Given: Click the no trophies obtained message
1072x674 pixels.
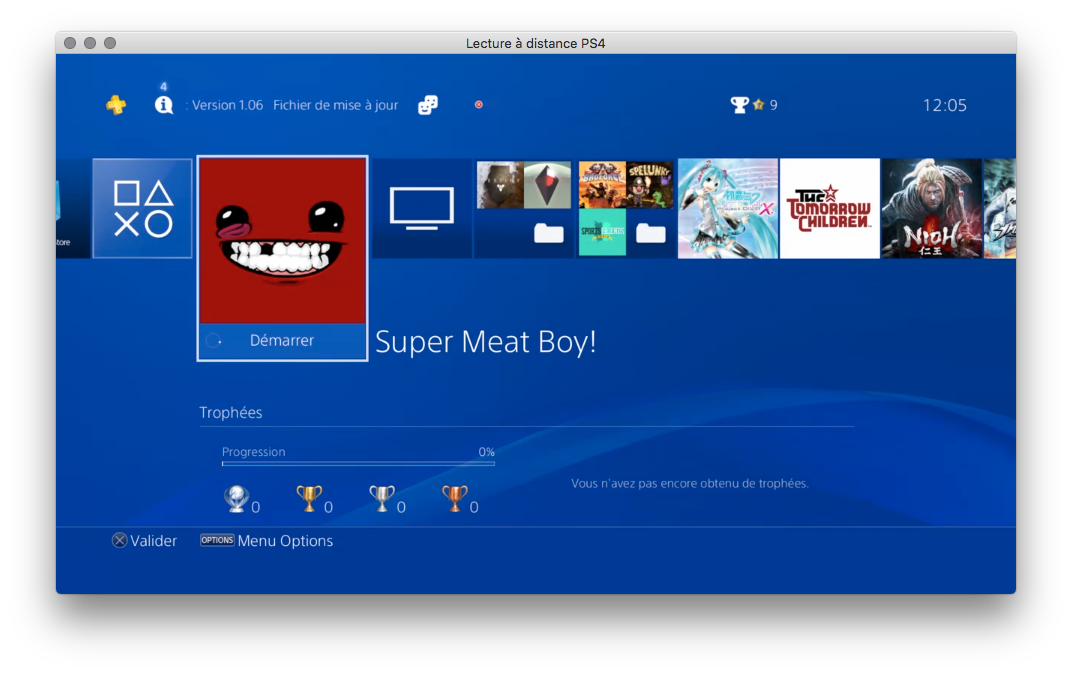Looking at the screenshot, I should pos(689,483).
